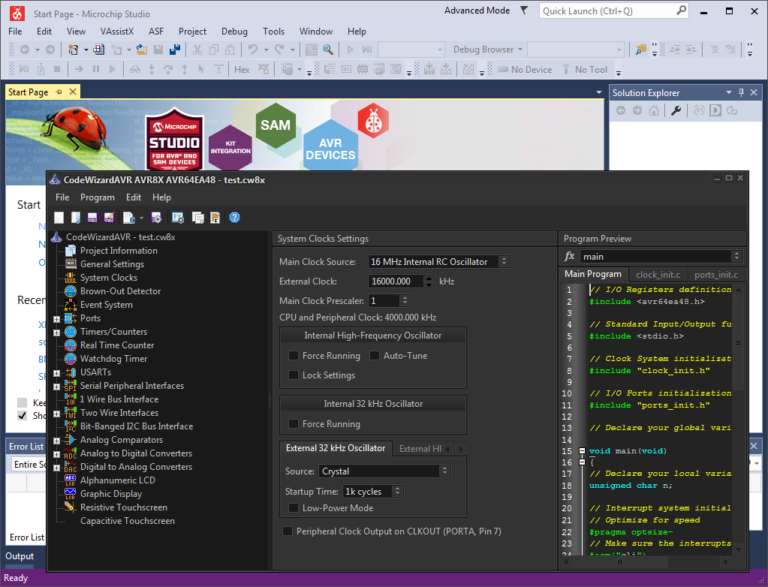Click the help question mark icon in CodeWizardAVR toolbar
Screen dimensions: 768x587
235,218
